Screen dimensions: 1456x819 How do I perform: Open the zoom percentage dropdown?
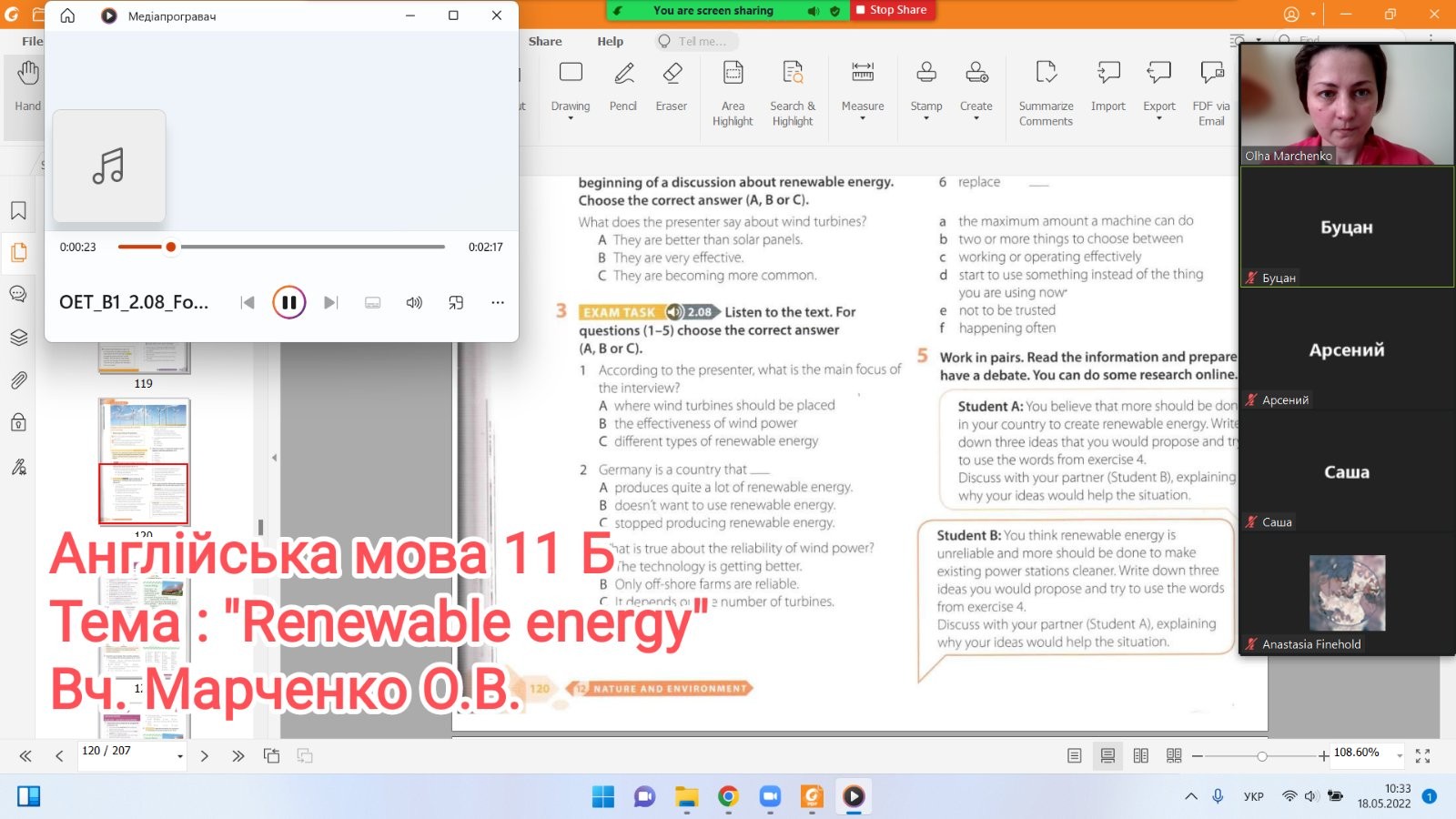1400,756
